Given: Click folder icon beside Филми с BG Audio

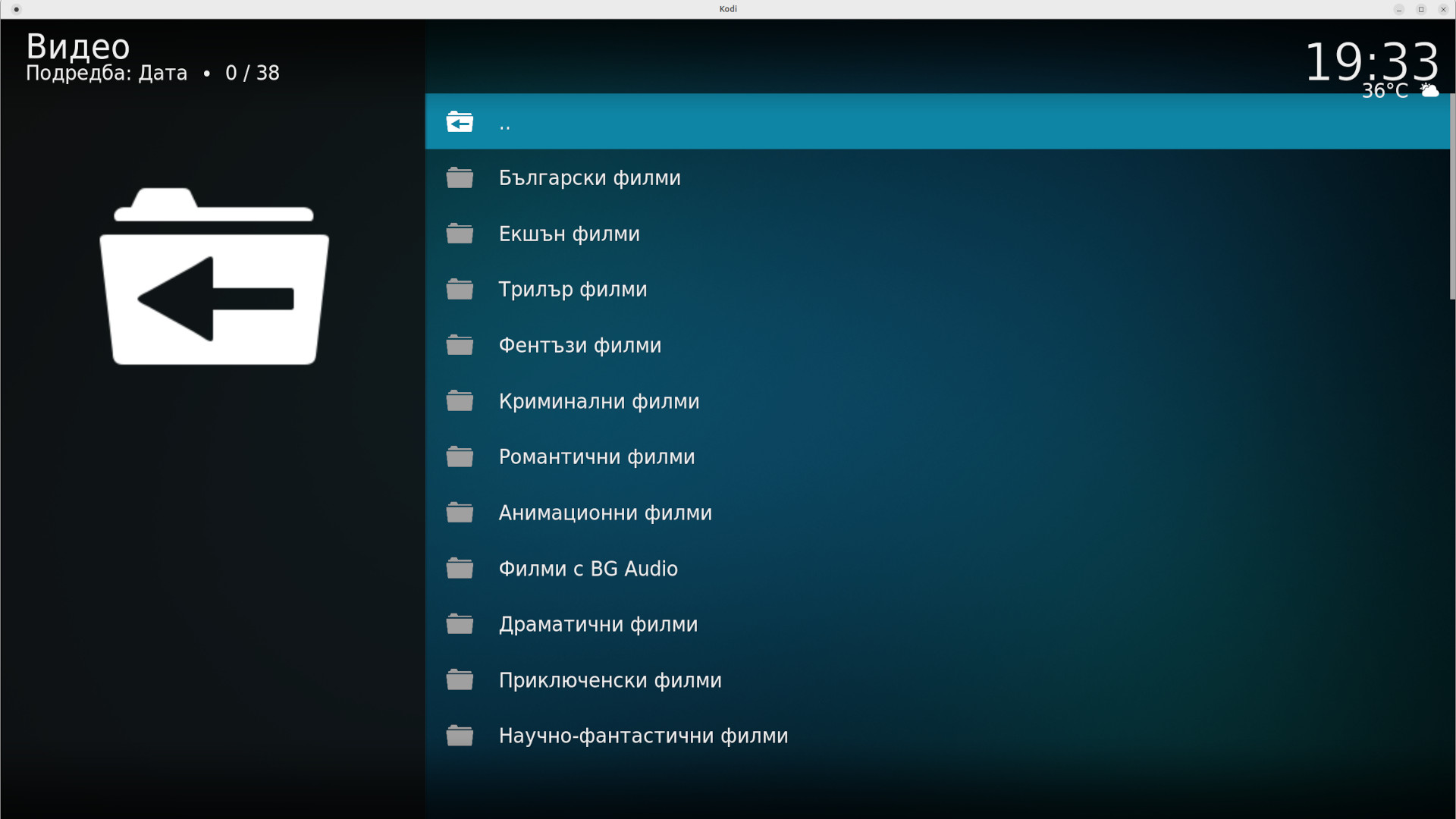Looking at the screenshot, I should coord(460,568).
